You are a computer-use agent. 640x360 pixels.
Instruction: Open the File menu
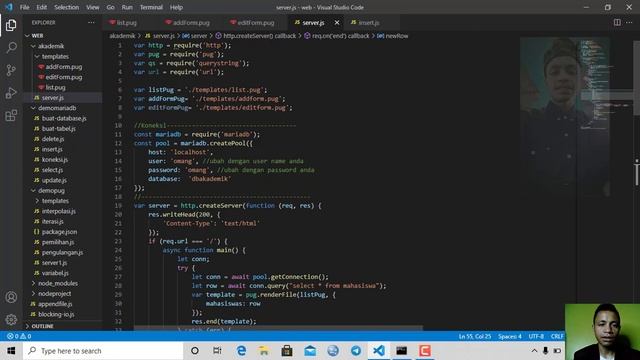point(24,7)
